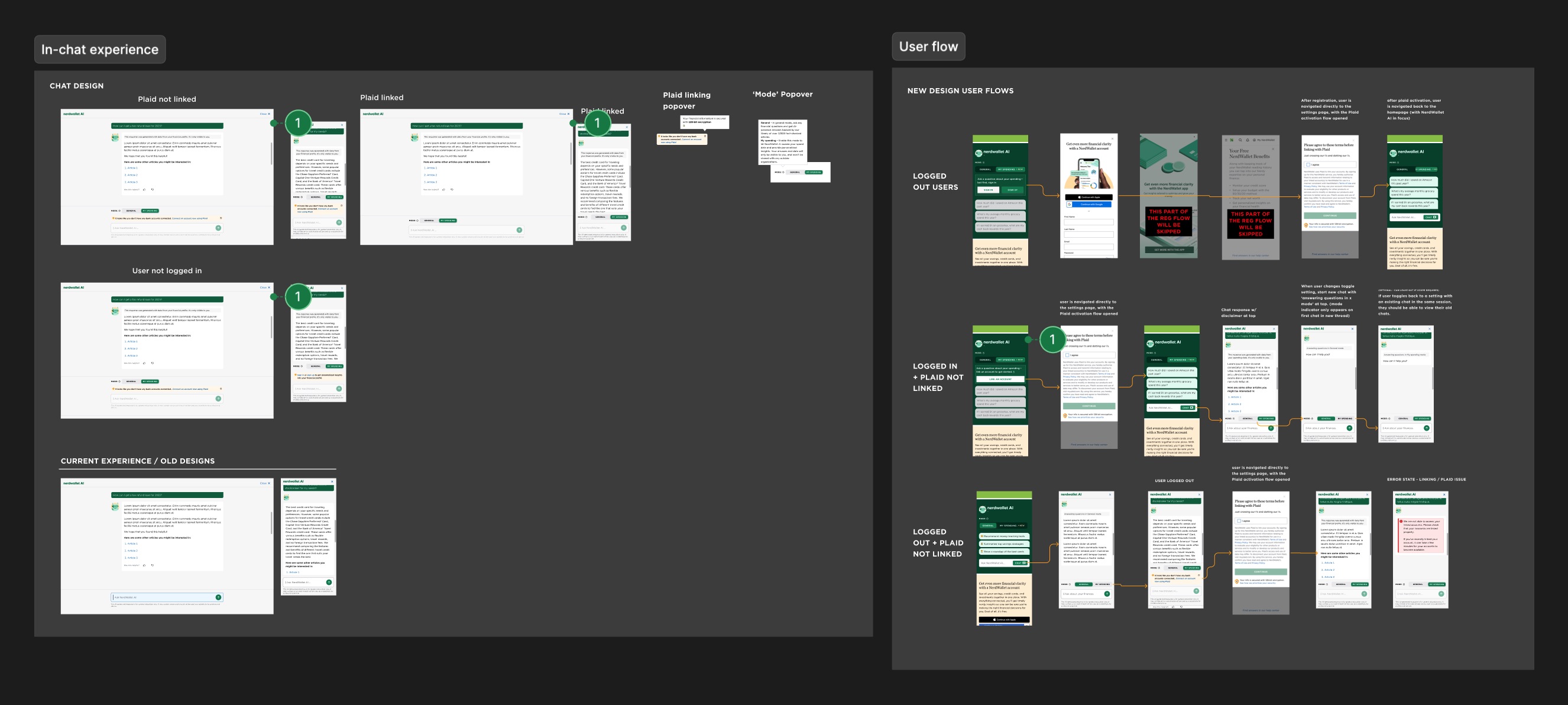Click the 'Link an account' button
1568x705 pixels.
click(1000, 379)
